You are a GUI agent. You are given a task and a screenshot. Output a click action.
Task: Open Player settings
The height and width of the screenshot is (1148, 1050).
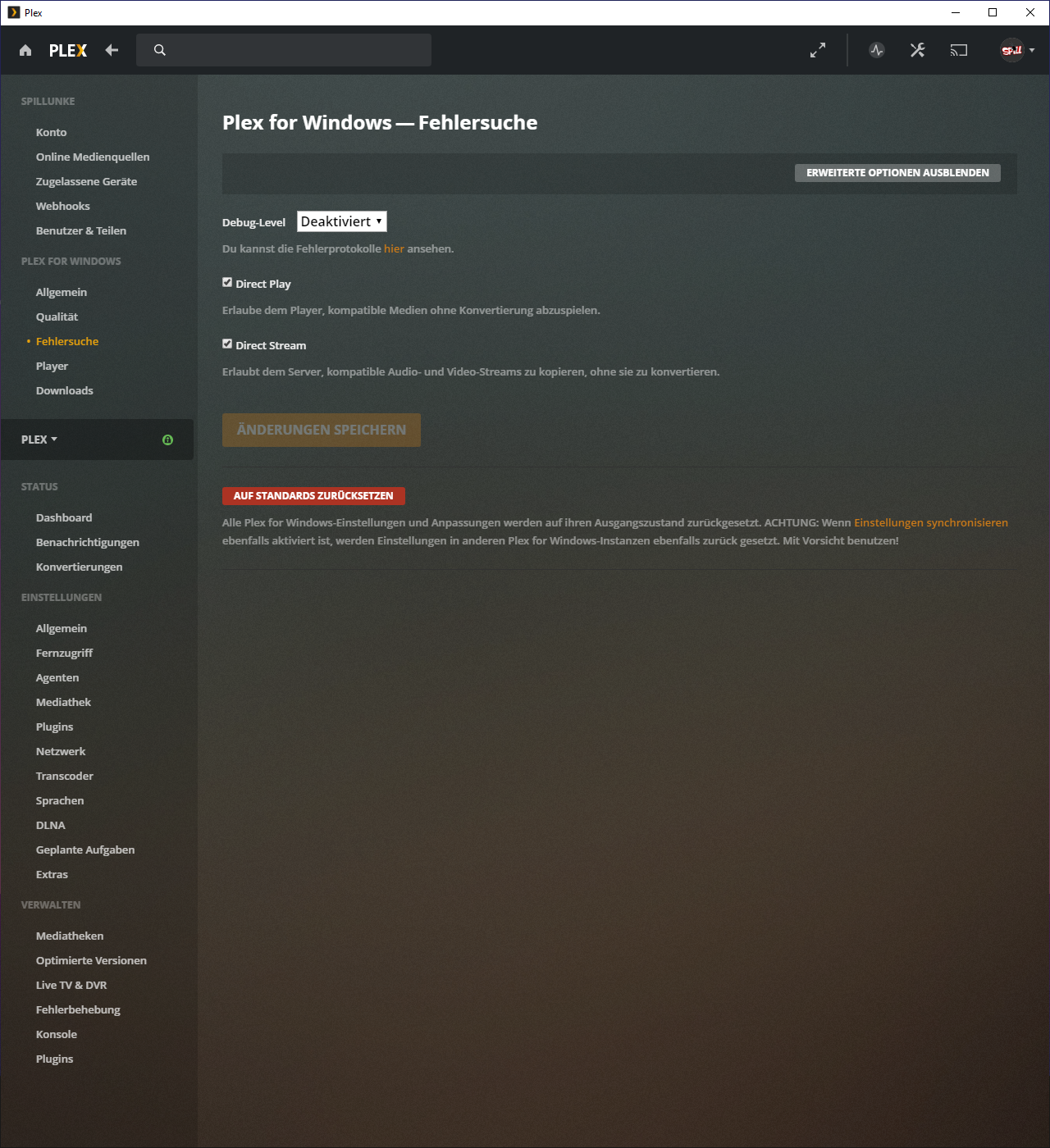pyautogui.click(x=52, y=366)
